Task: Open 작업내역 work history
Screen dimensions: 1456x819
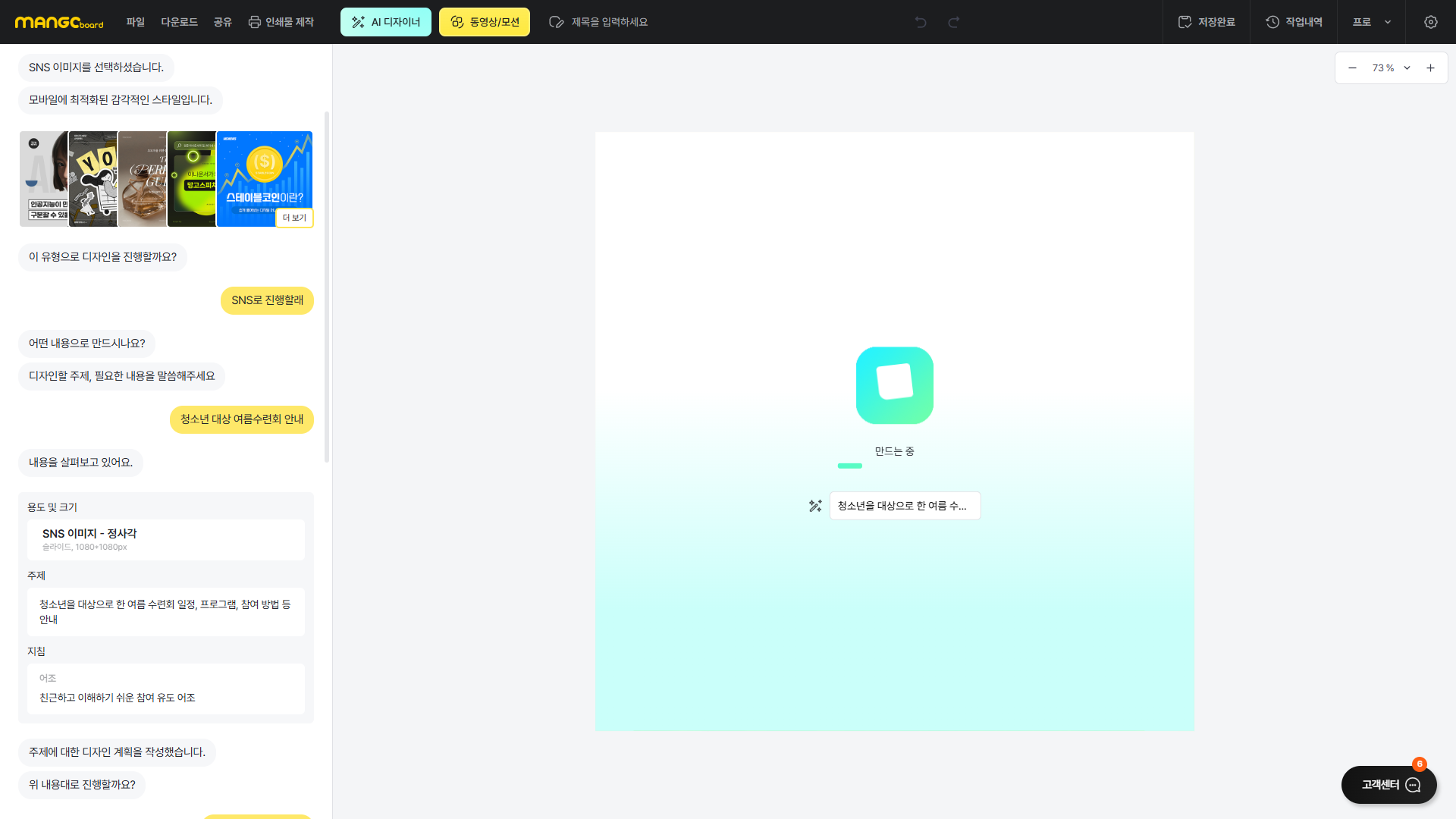Action: tap(1294, 22)
